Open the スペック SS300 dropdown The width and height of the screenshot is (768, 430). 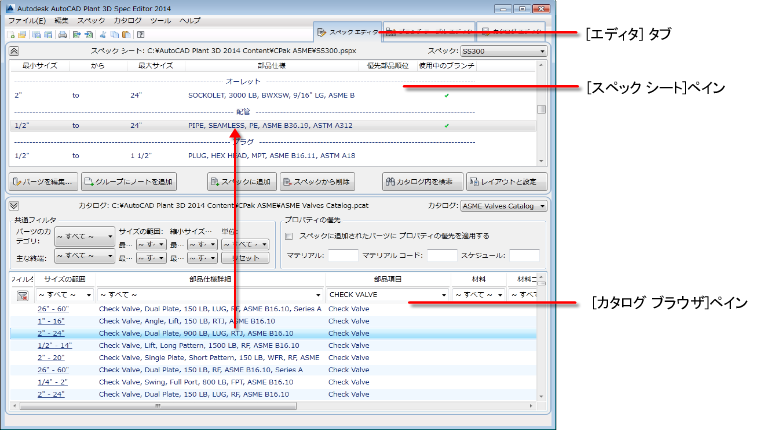(x=504, y=51)
